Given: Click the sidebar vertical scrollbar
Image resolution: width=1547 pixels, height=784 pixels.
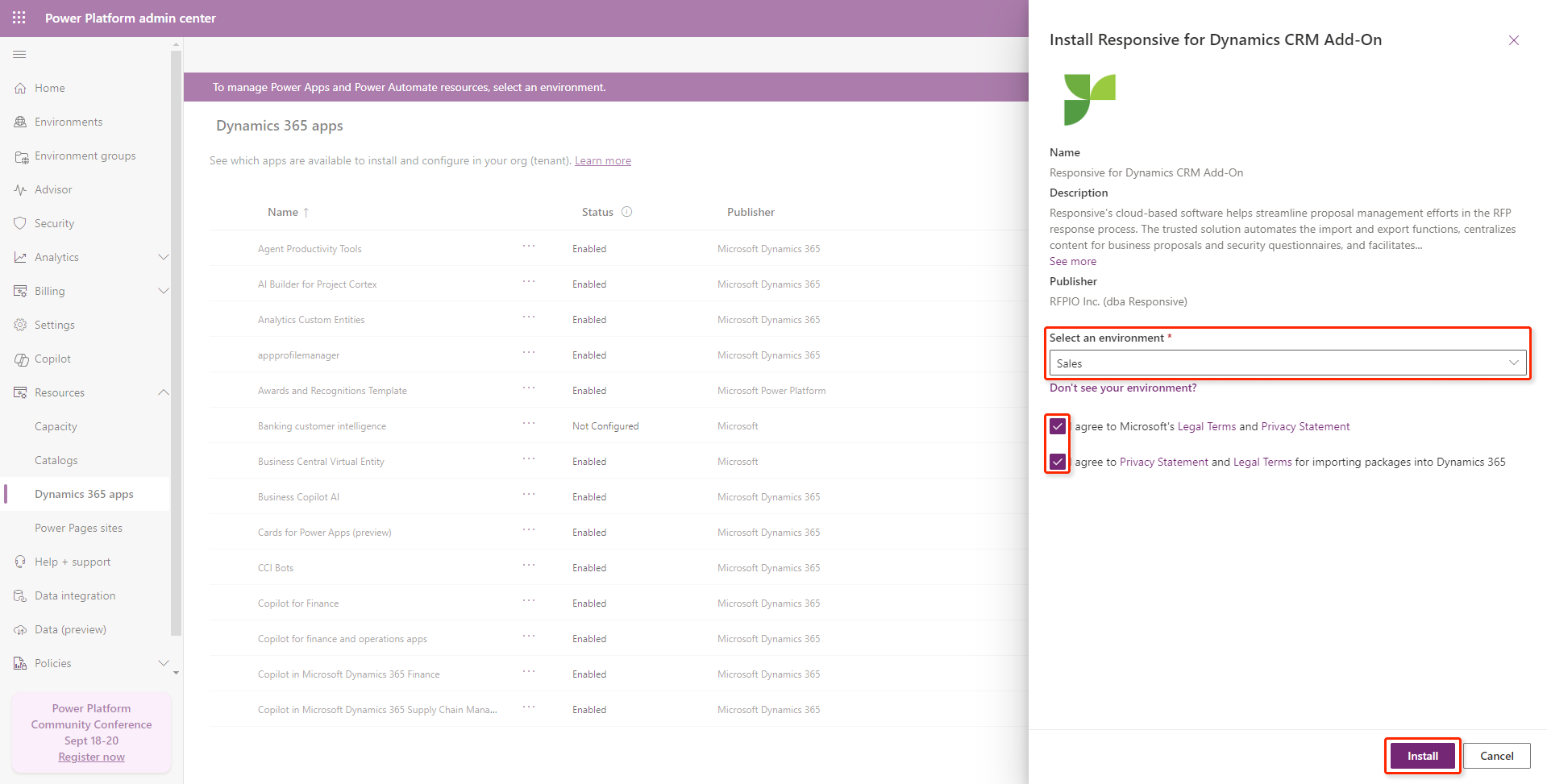Looking at the screenshot, I should click(176, 342).
